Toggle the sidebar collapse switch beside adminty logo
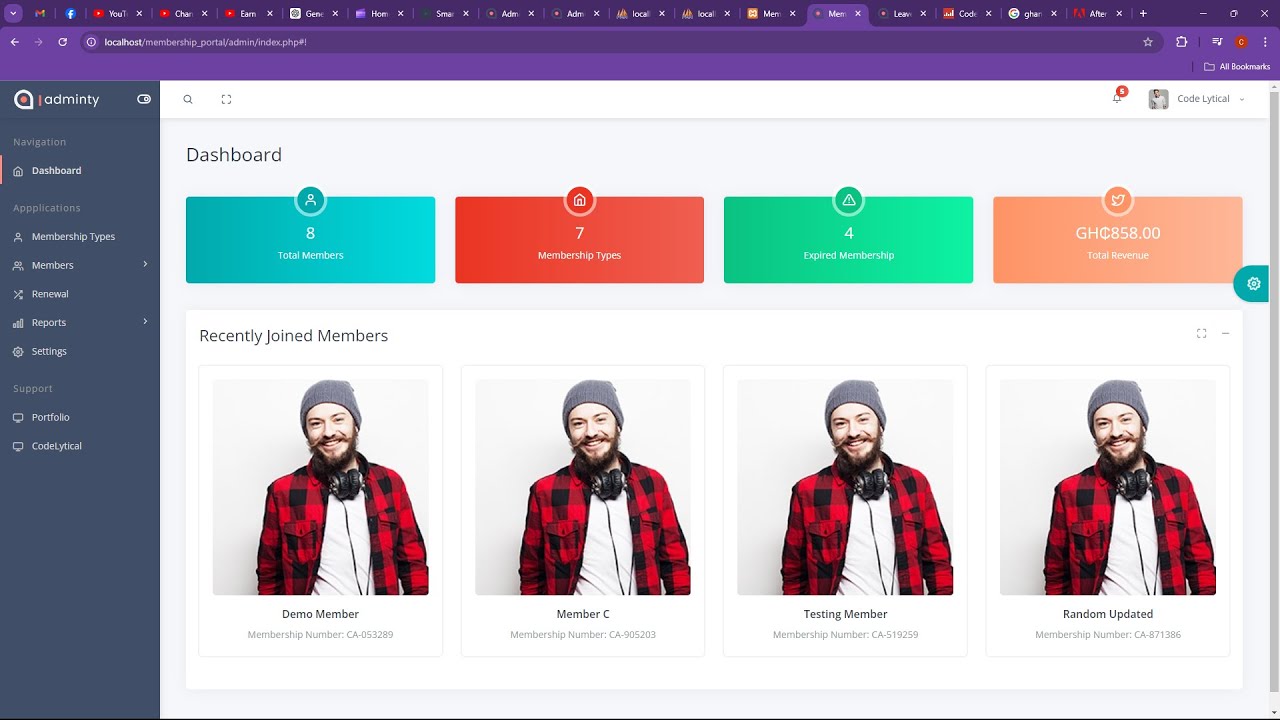 pos(144,99)
